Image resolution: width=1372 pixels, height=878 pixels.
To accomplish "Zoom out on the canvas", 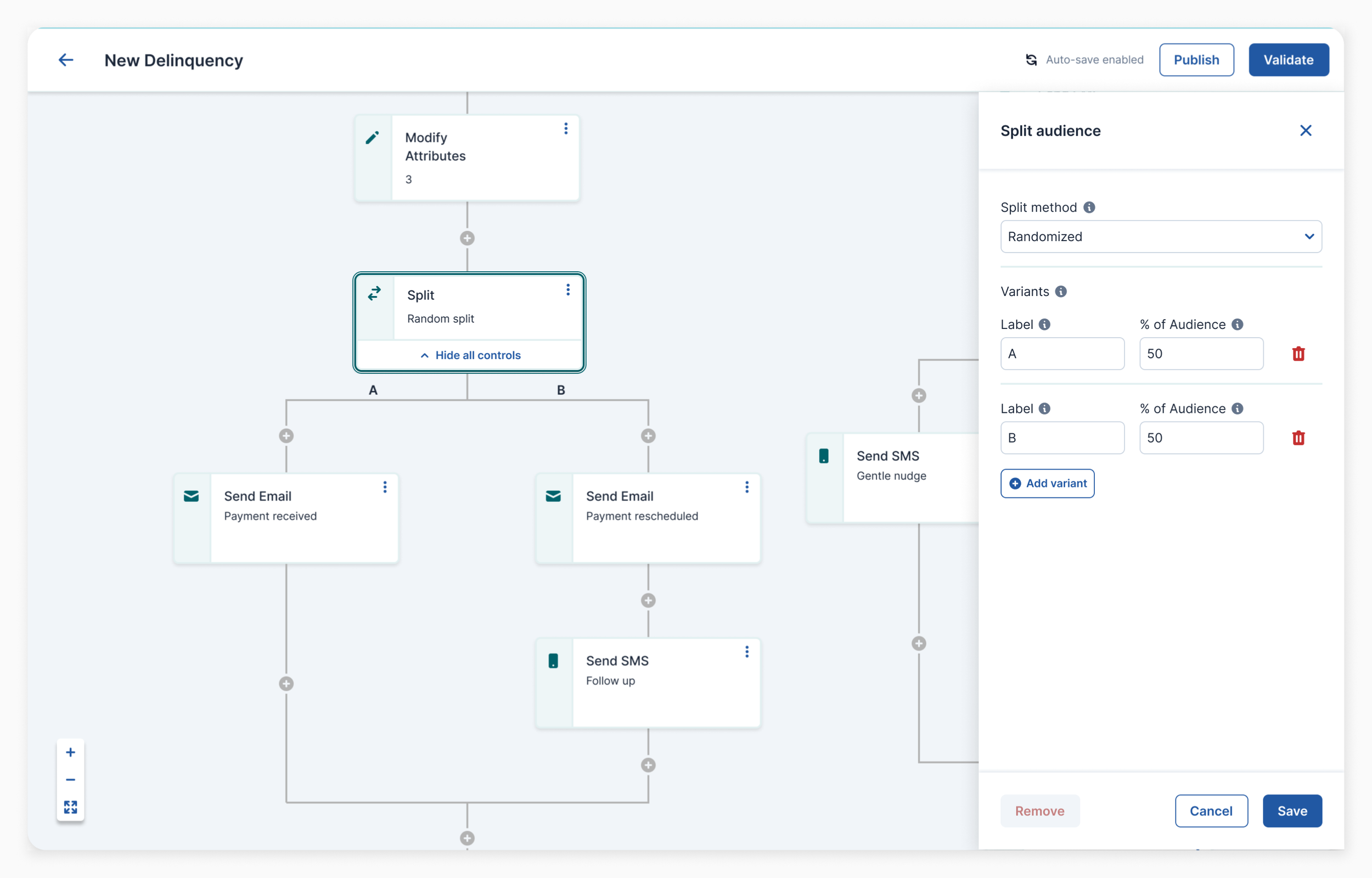I will [71, 779].
